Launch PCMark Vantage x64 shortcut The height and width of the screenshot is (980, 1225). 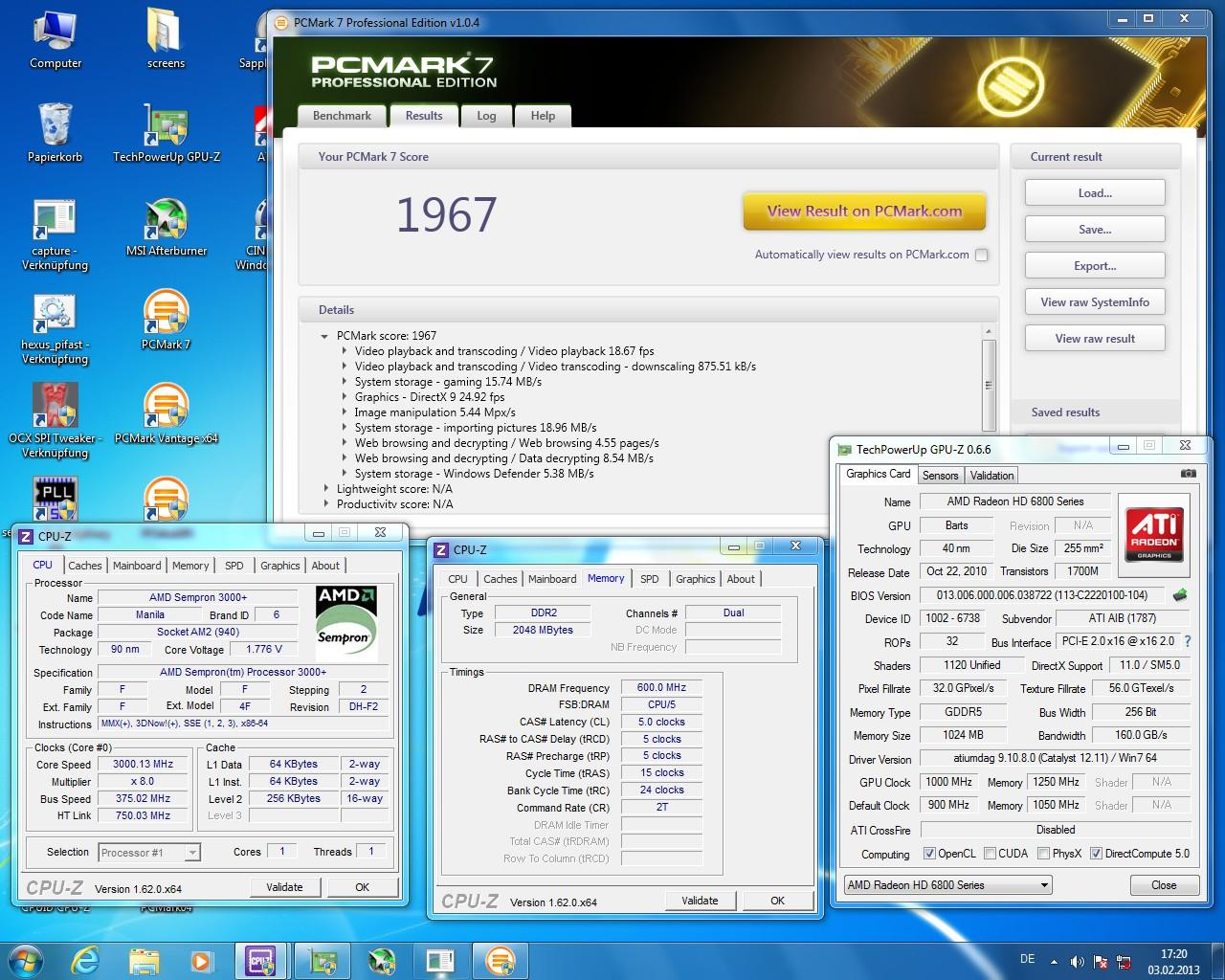(x=167, y=414)
